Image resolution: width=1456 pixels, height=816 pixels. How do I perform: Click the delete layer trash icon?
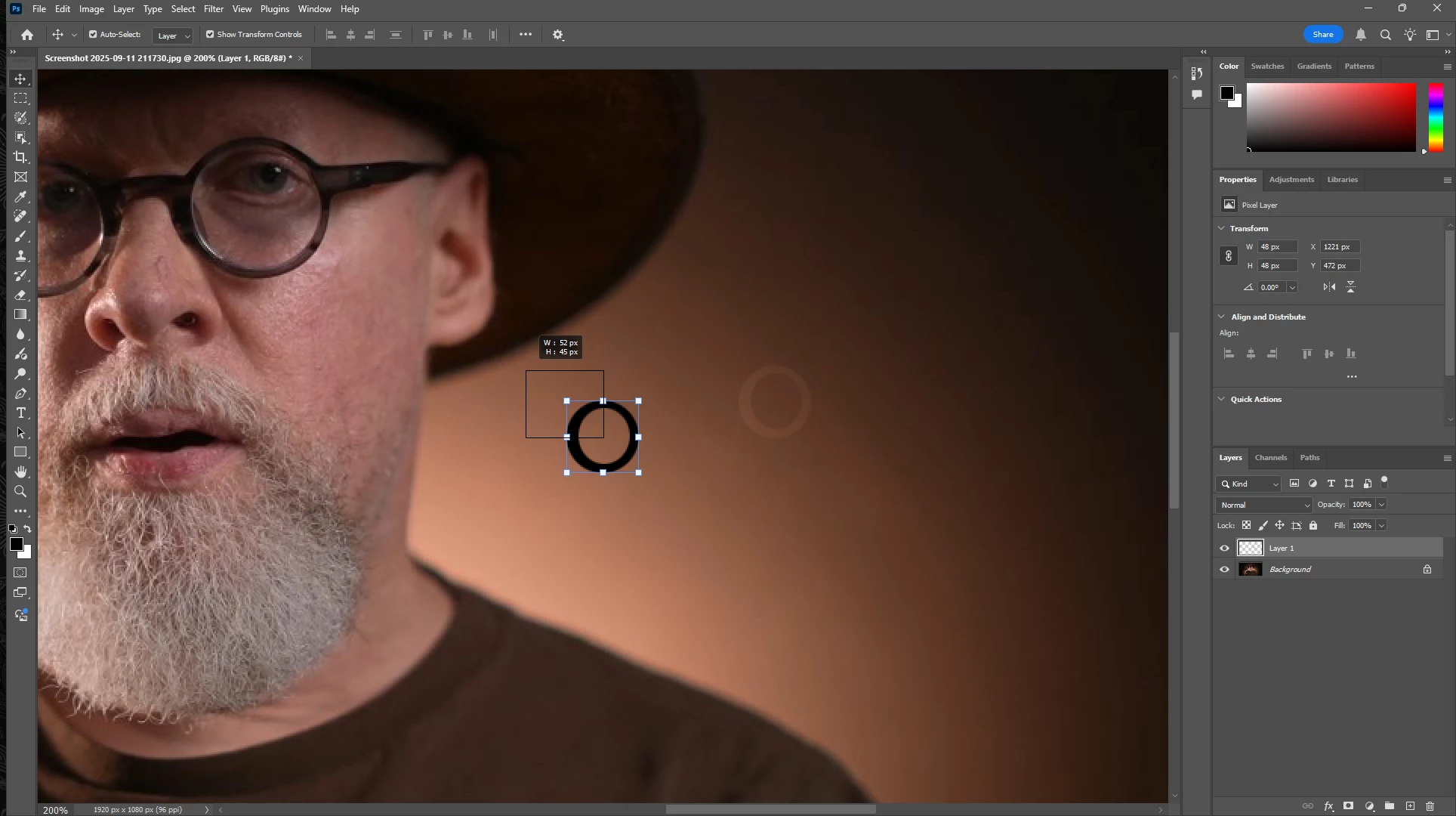tap(1430, 806)
